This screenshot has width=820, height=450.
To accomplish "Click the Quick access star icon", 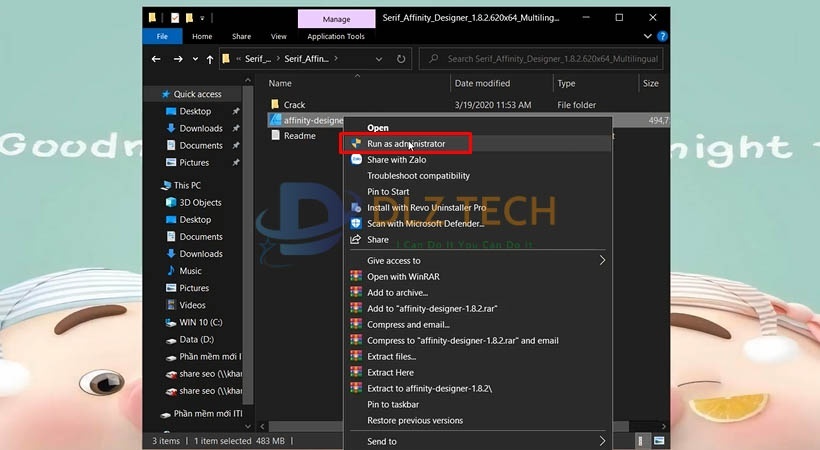I will pyautogui.click(x=166, y=94).
